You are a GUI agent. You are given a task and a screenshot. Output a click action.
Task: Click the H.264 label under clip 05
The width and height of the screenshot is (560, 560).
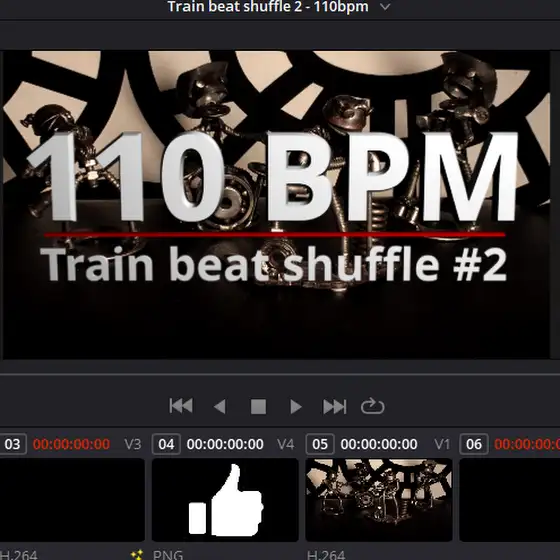pos(326,555)
